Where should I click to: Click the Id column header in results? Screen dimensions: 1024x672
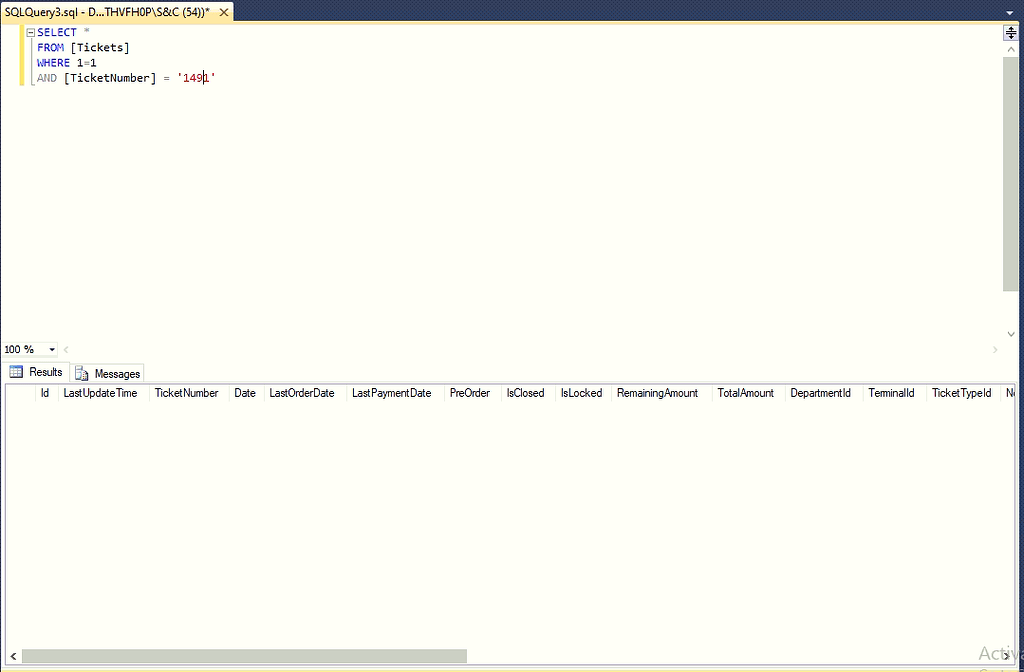tap(44, 392)
